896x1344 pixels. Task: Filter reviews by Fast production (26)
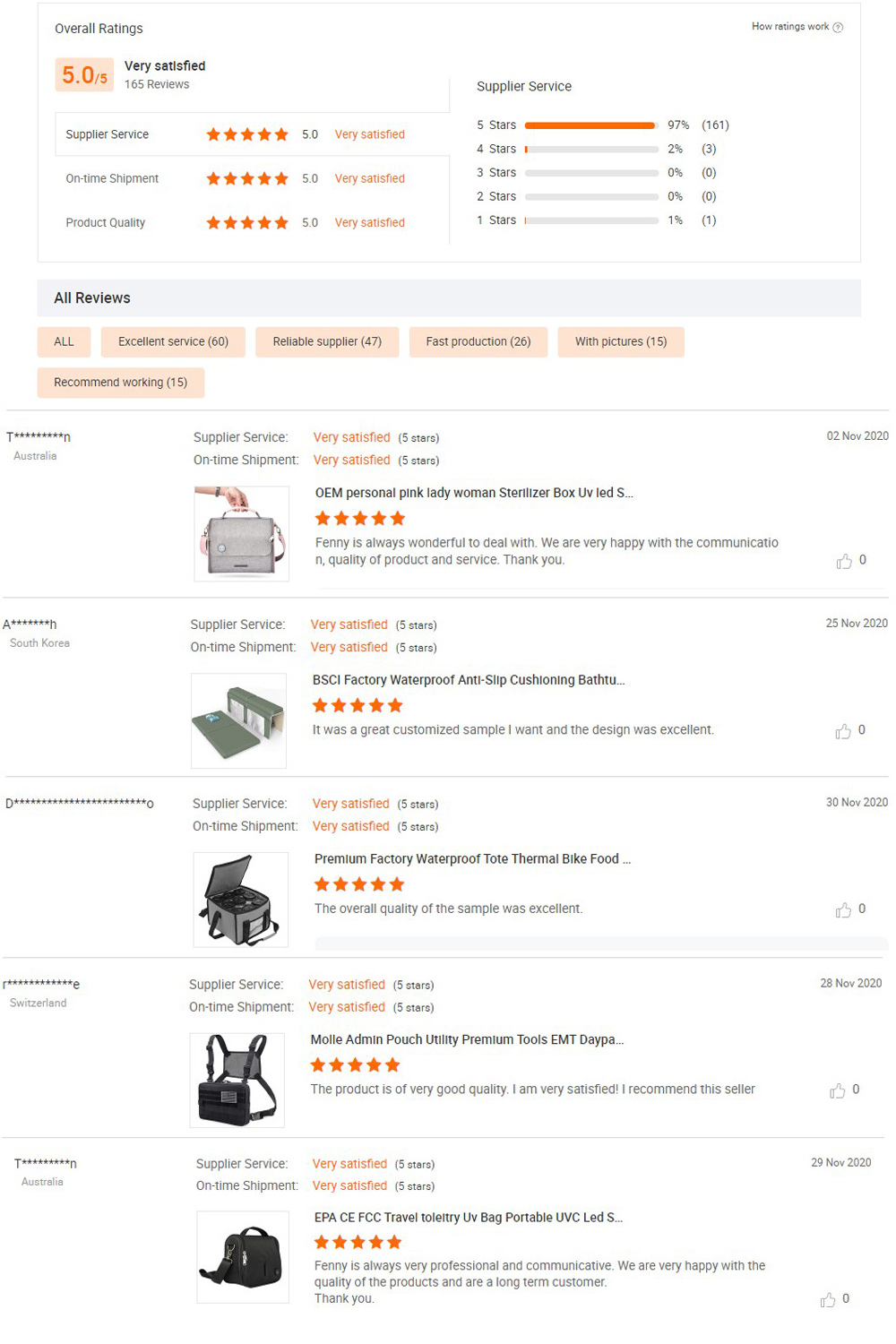coord(478,341)
